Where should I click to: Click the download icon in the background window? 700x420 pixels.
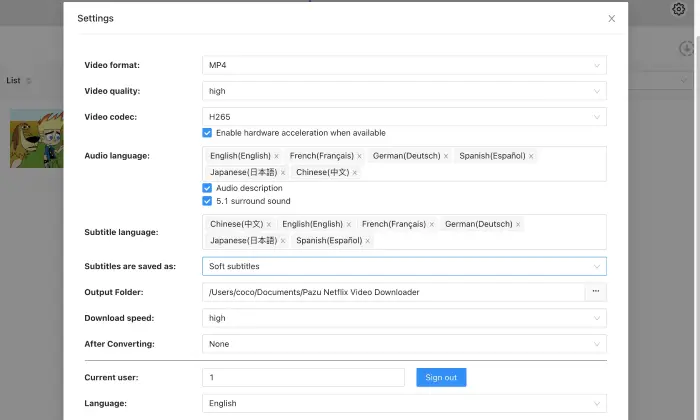[686, 48]
